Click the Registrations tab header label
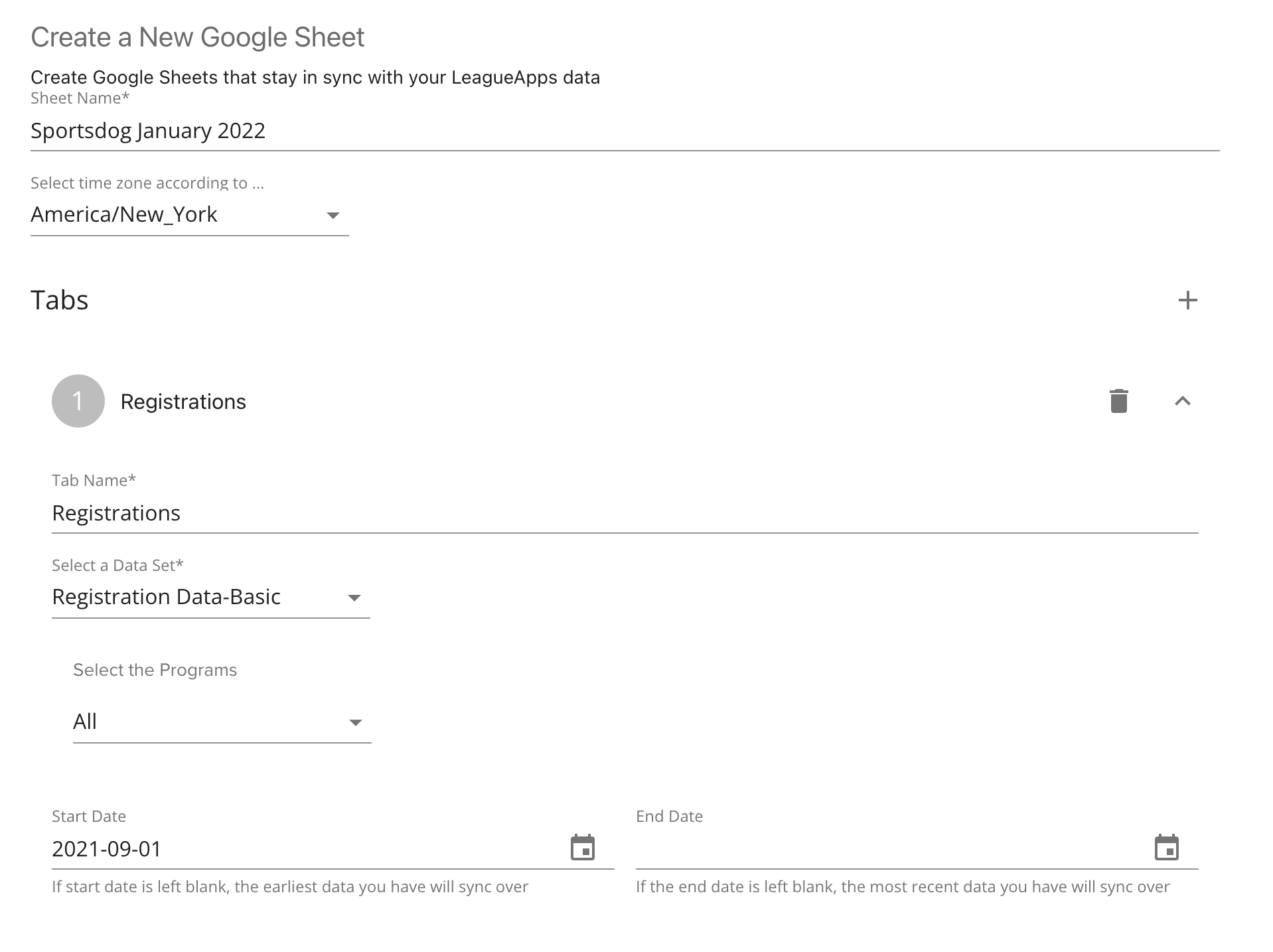Screen dimensions: 1273x952 click(183, 401)
